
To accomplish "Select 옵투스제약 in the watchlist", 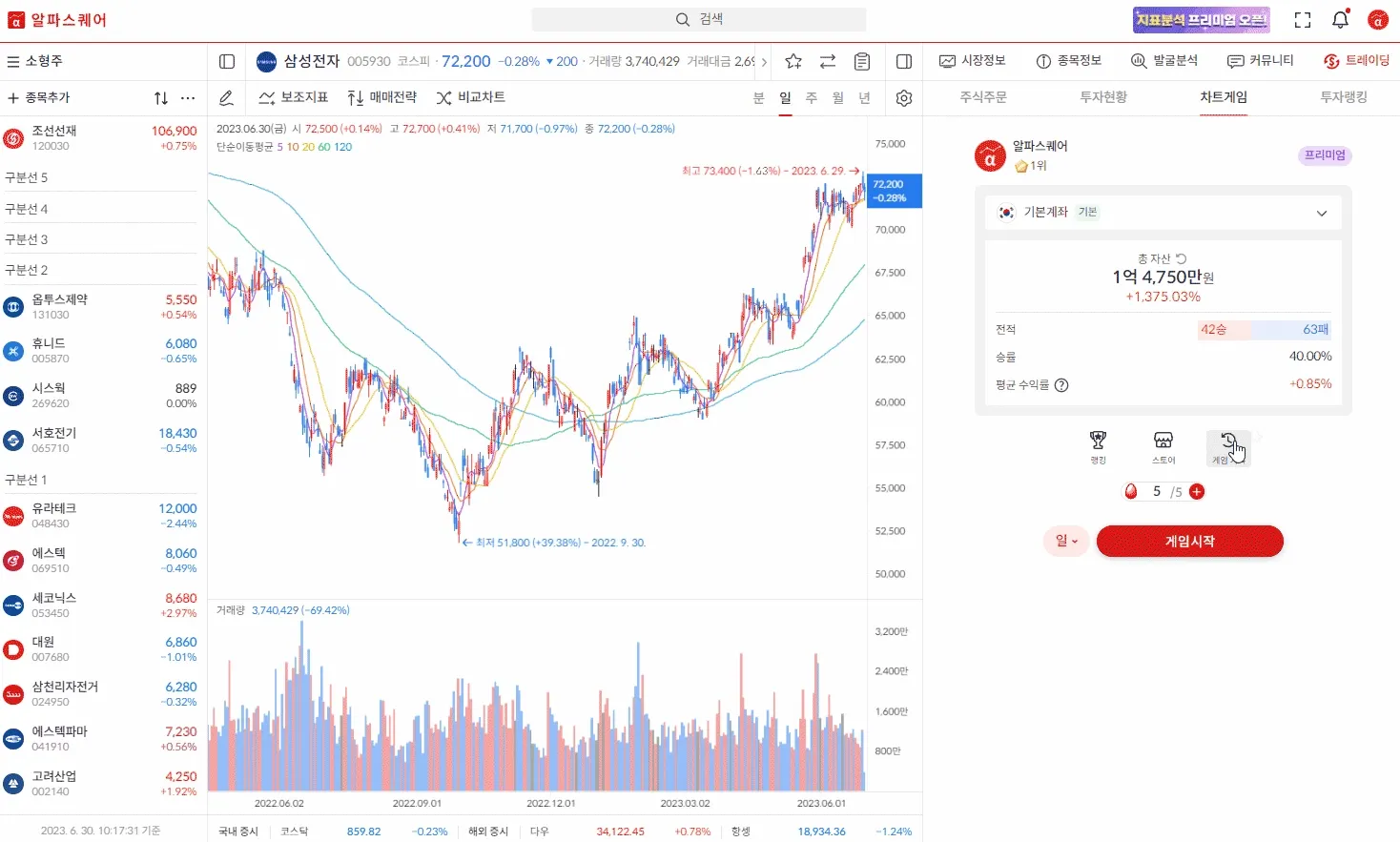I will (x=103, y=306).
